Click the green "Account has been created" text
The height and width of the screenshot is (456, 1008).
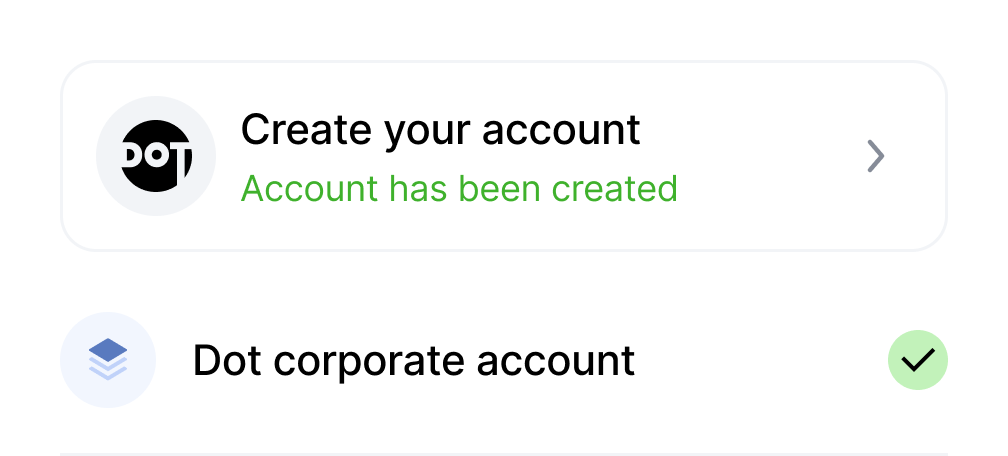pyautogui.click(x=459, y=188)
